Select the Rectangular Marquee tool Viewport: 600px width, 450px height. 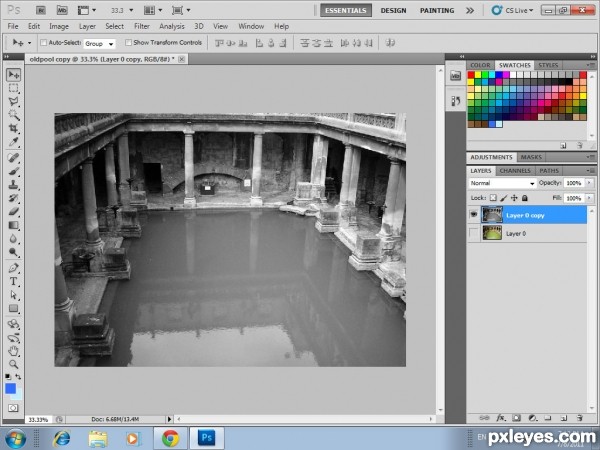(13, 88)
